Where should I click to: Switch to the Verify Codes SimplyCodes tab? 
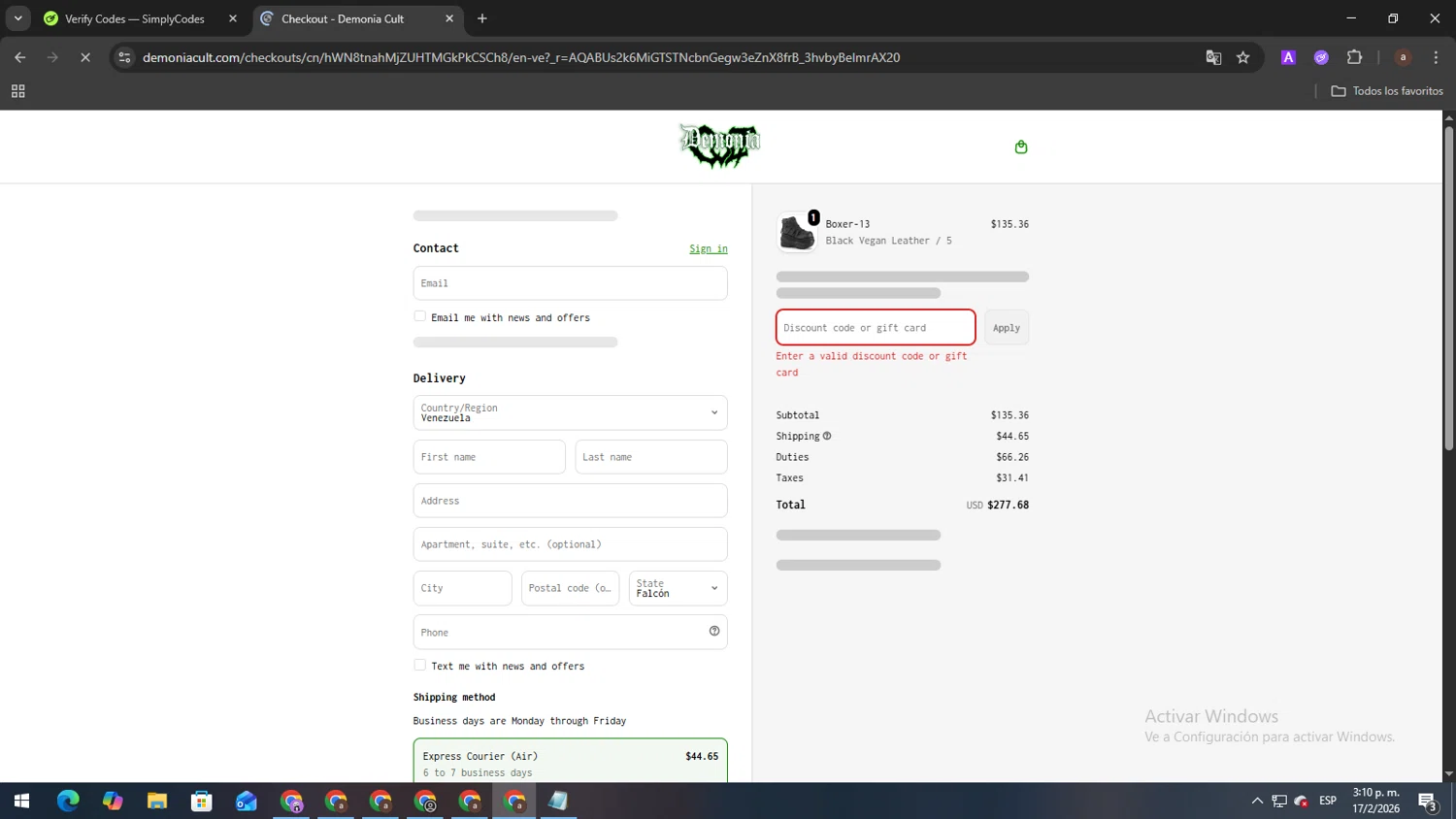click(135, 18)
